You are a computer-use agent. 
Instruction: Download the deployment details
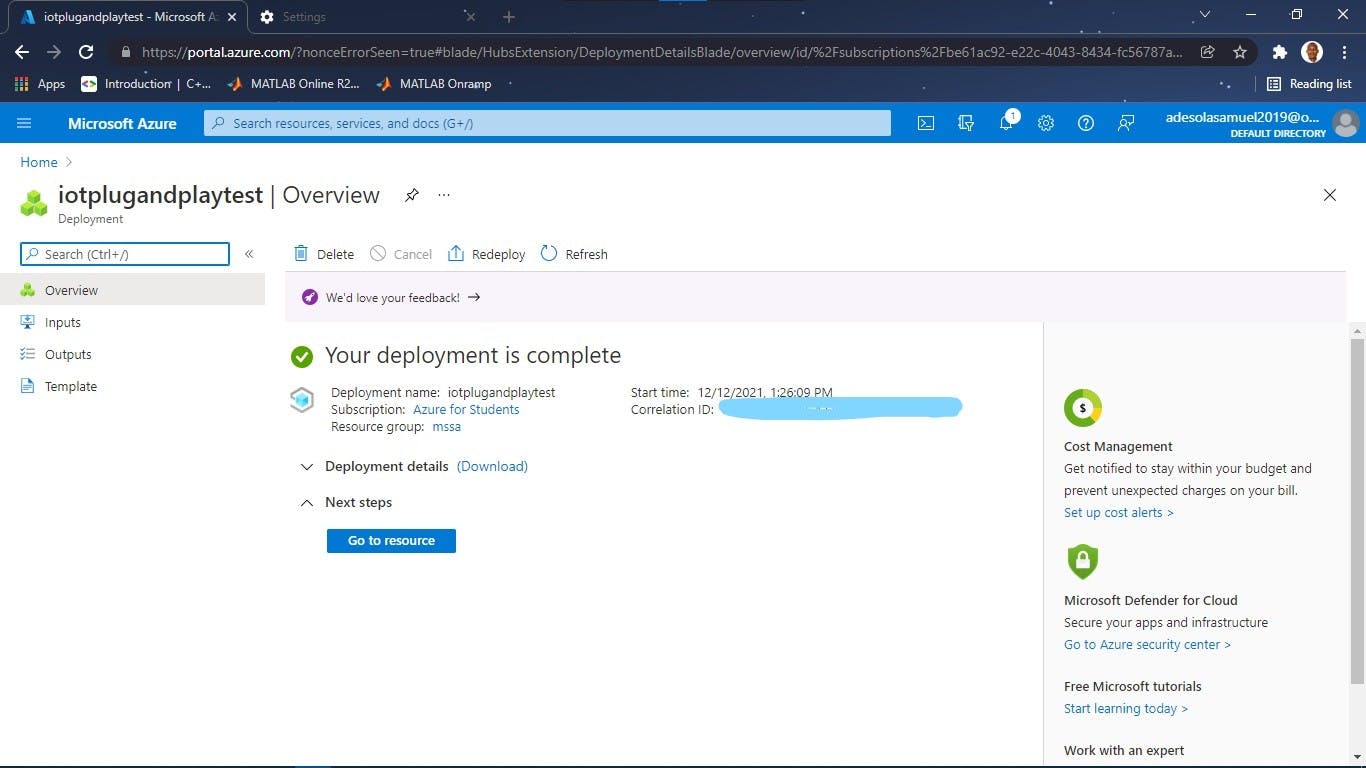pyautogui.click(x=492, y=466)
